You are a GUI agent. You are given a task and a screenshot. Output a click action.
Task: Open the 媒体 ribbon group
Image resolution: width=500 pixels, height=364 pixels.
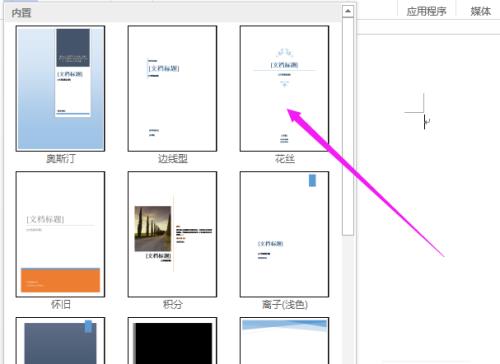tap(481, 11)
